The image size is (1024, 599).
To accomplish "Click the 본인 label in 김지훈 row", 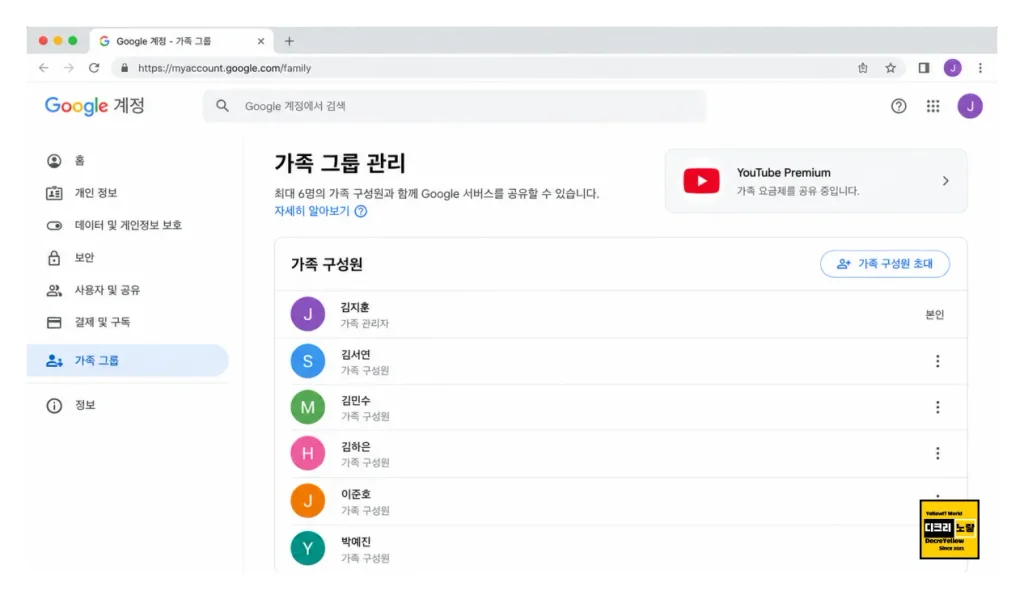I will pyautogui.click(x=935, y=315).
